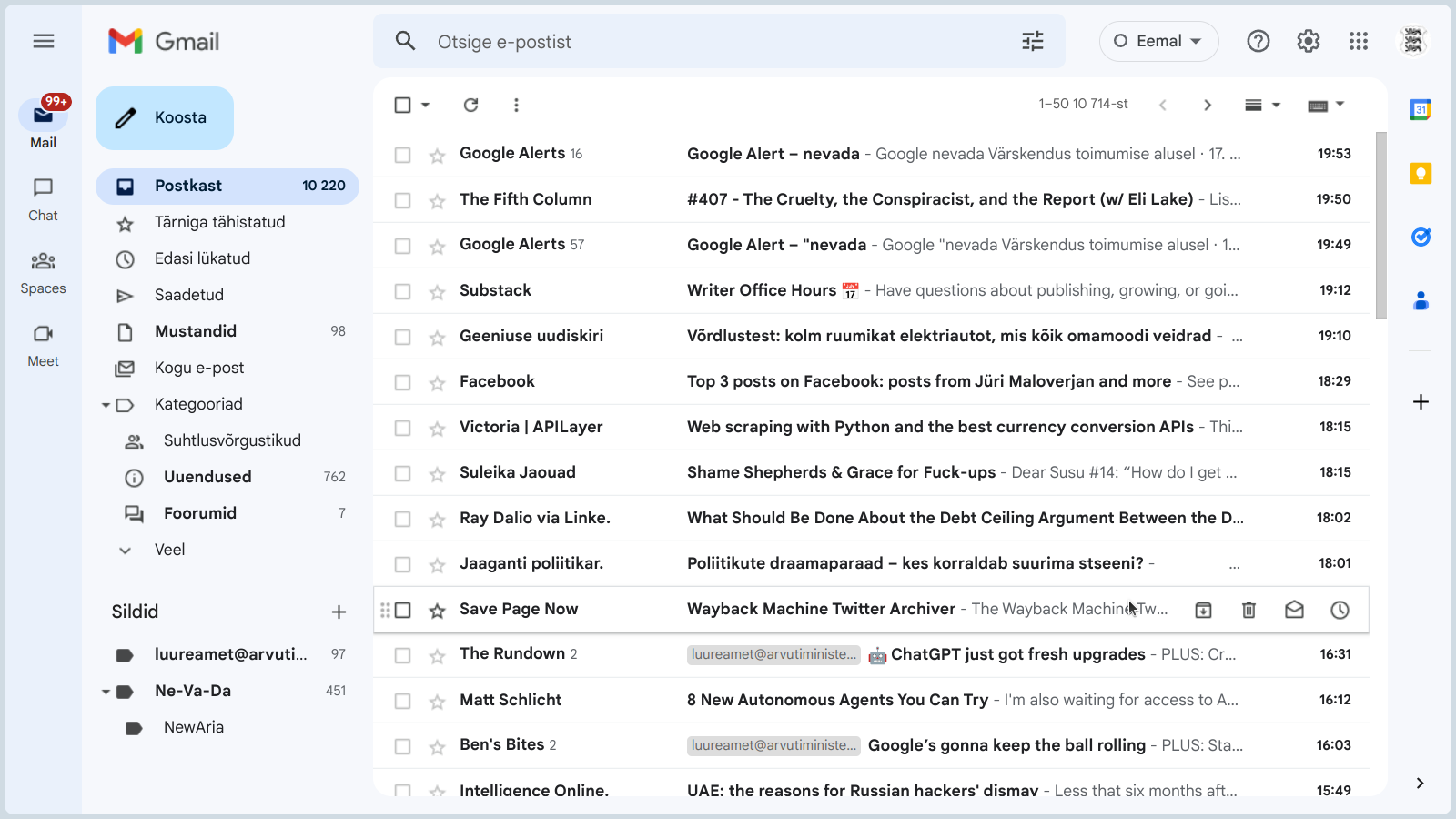Open the Spaces section

[x=43, y=273]
